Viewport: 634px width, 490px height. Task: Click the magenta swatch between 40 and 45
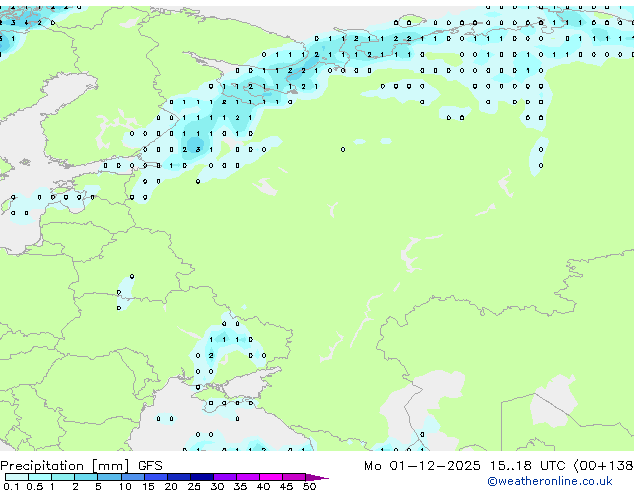click(x=271, y=477)
